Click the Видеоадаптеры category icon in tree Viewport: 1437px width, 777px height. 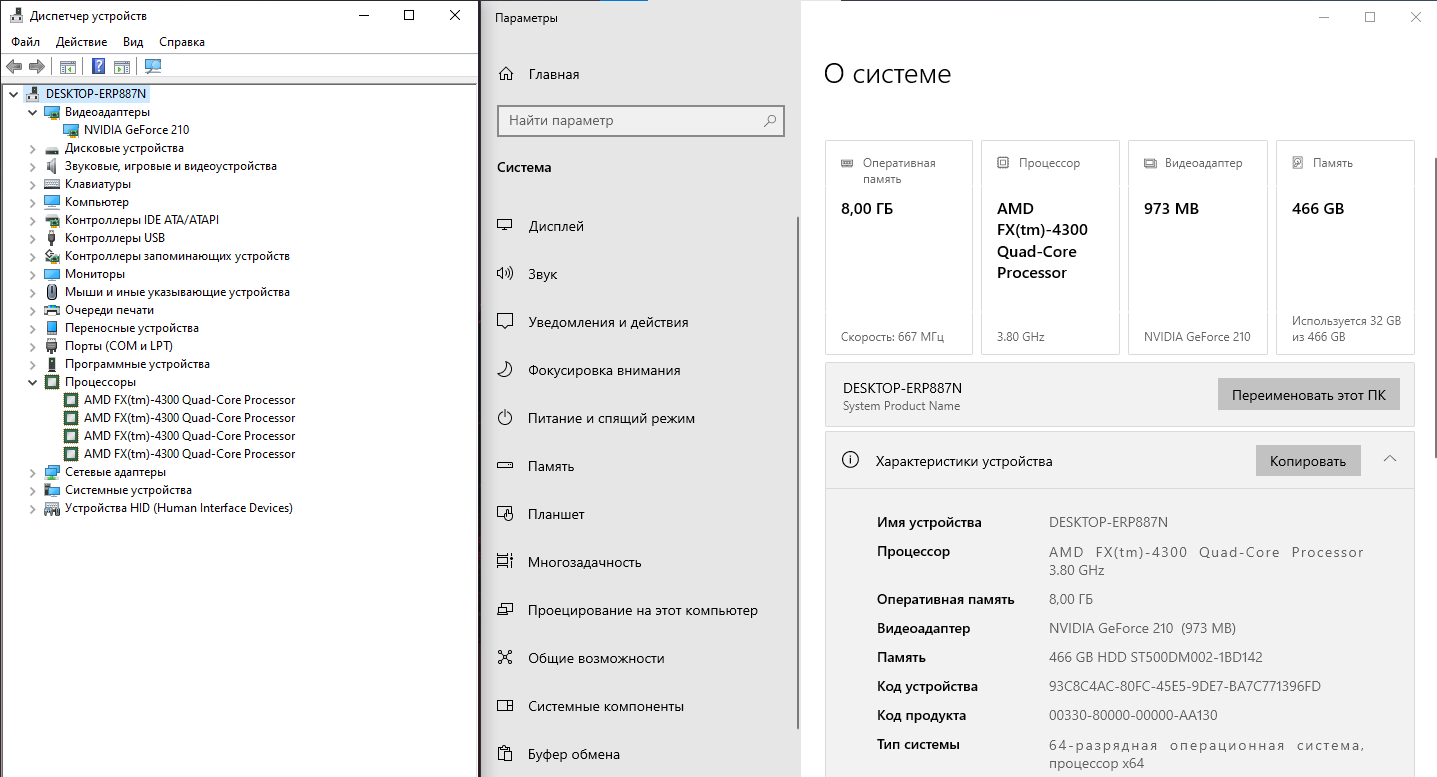(x=52, y=112)
